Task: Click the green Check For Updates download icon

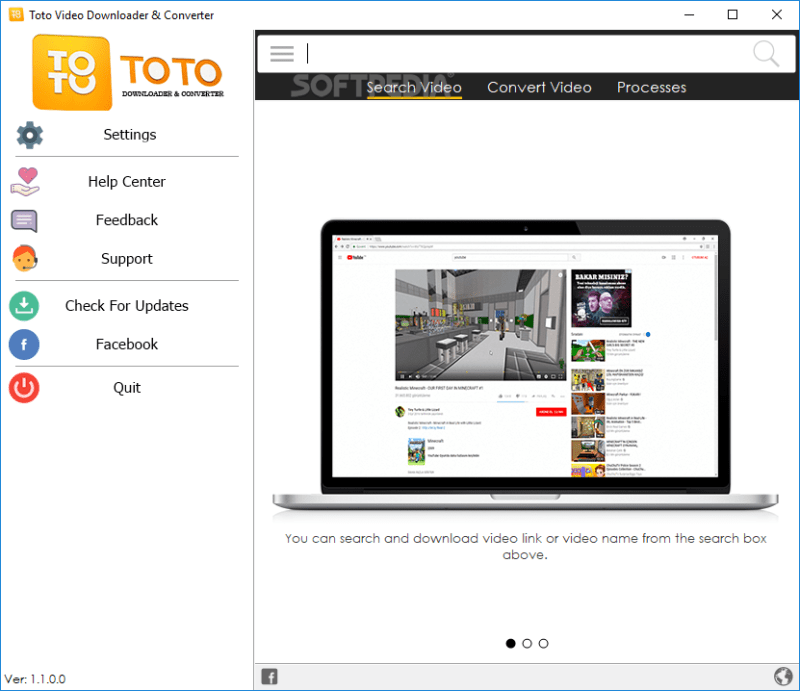Action: click(24, 306)
